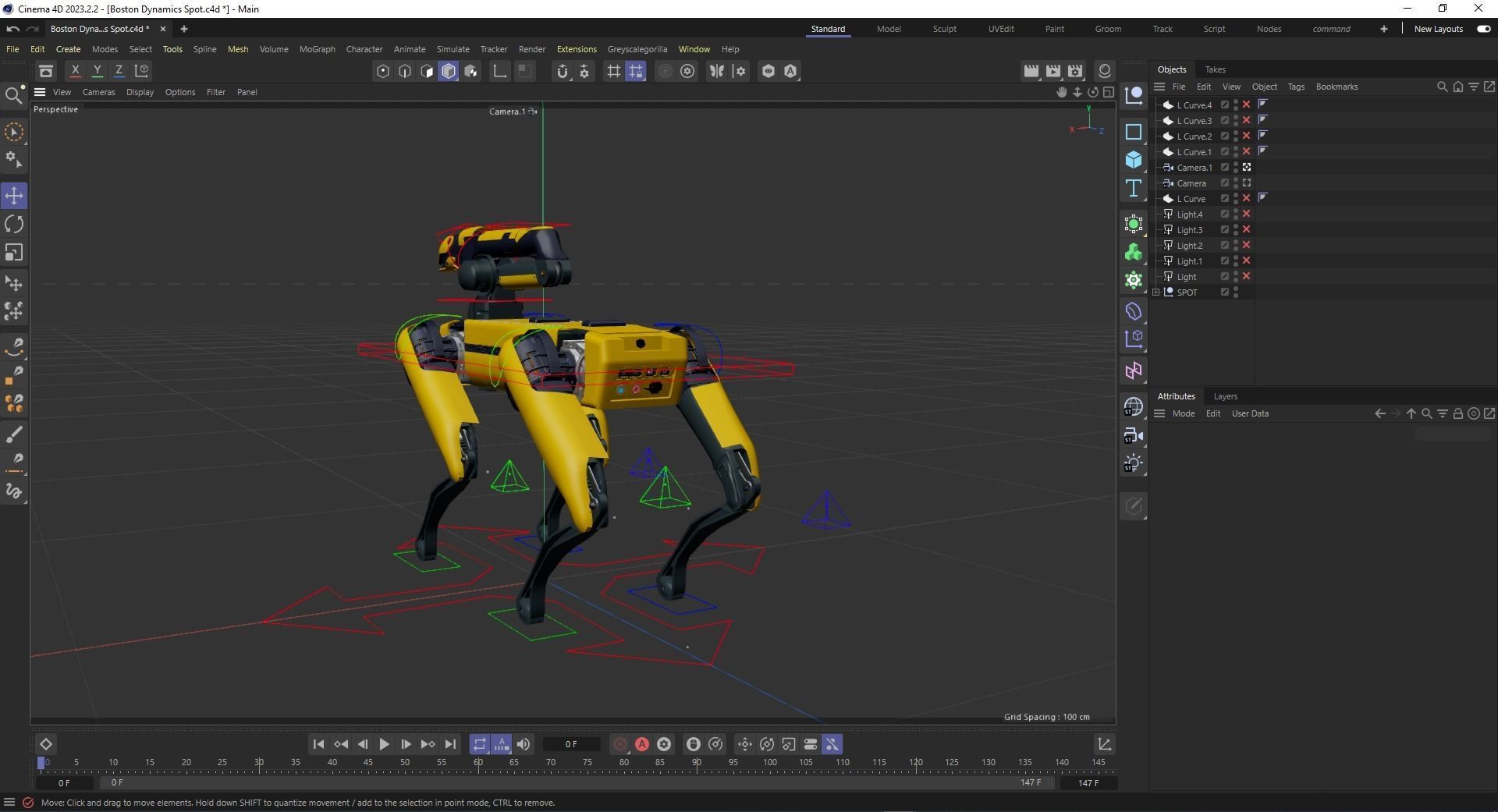Screen dimensions: 1498x812
Task: Toggle Z axis lock
Action: pos(119,70)
